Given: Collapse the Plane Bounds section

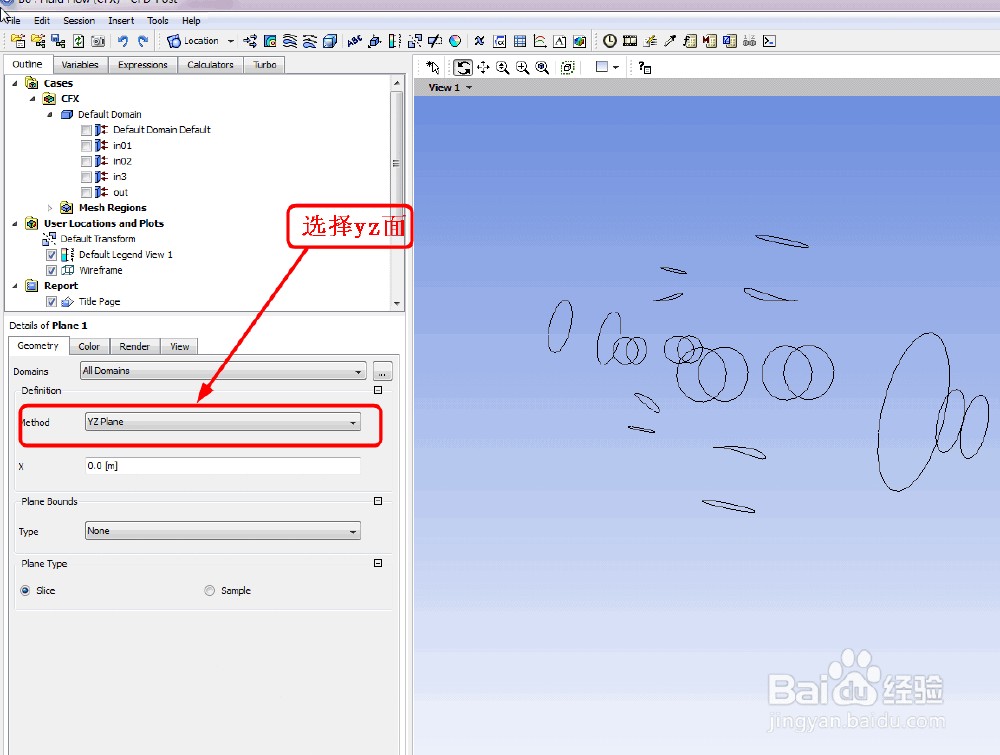Looking at the screenshot, I should click(x=378, y=501).
